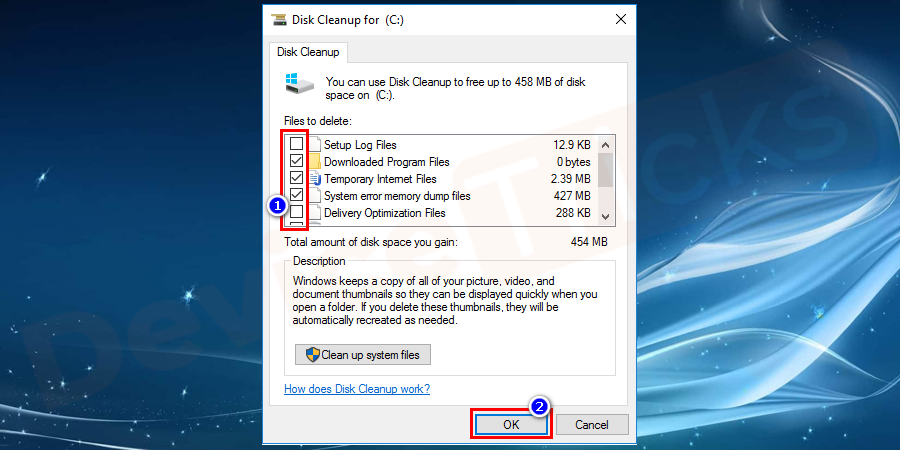Click the 288 KB size value
The image size is (900, 450).
point(573,213)
